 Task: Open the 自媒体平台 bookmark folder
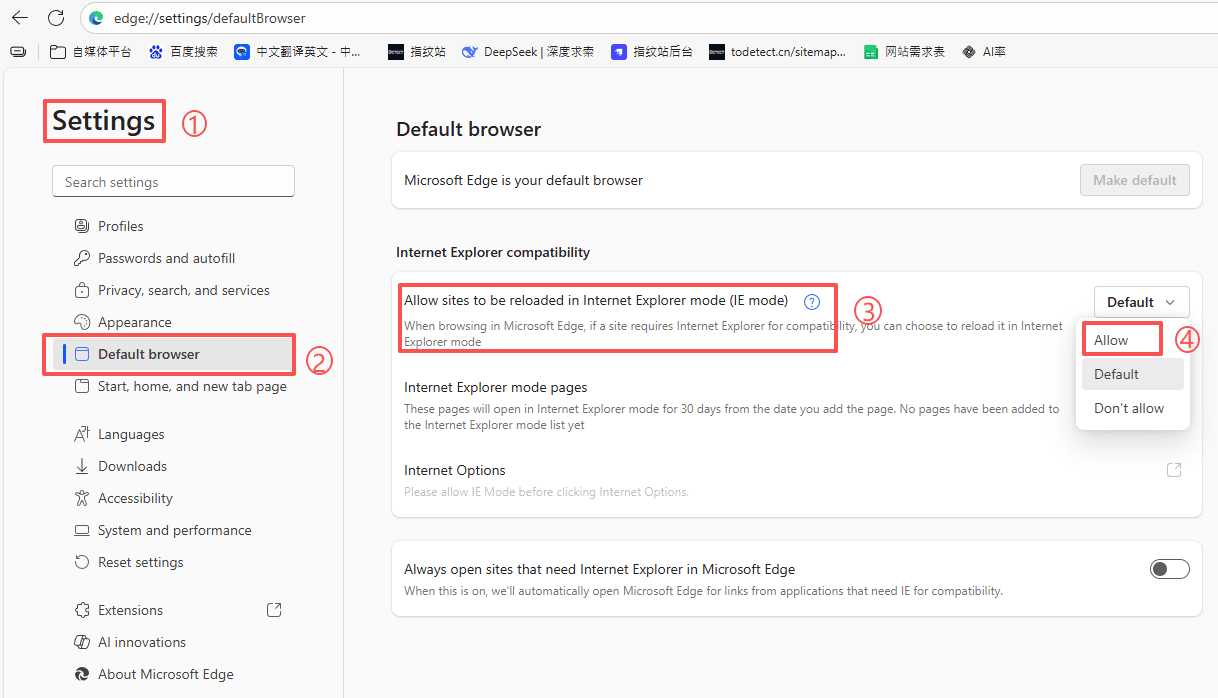click(91, 51)
